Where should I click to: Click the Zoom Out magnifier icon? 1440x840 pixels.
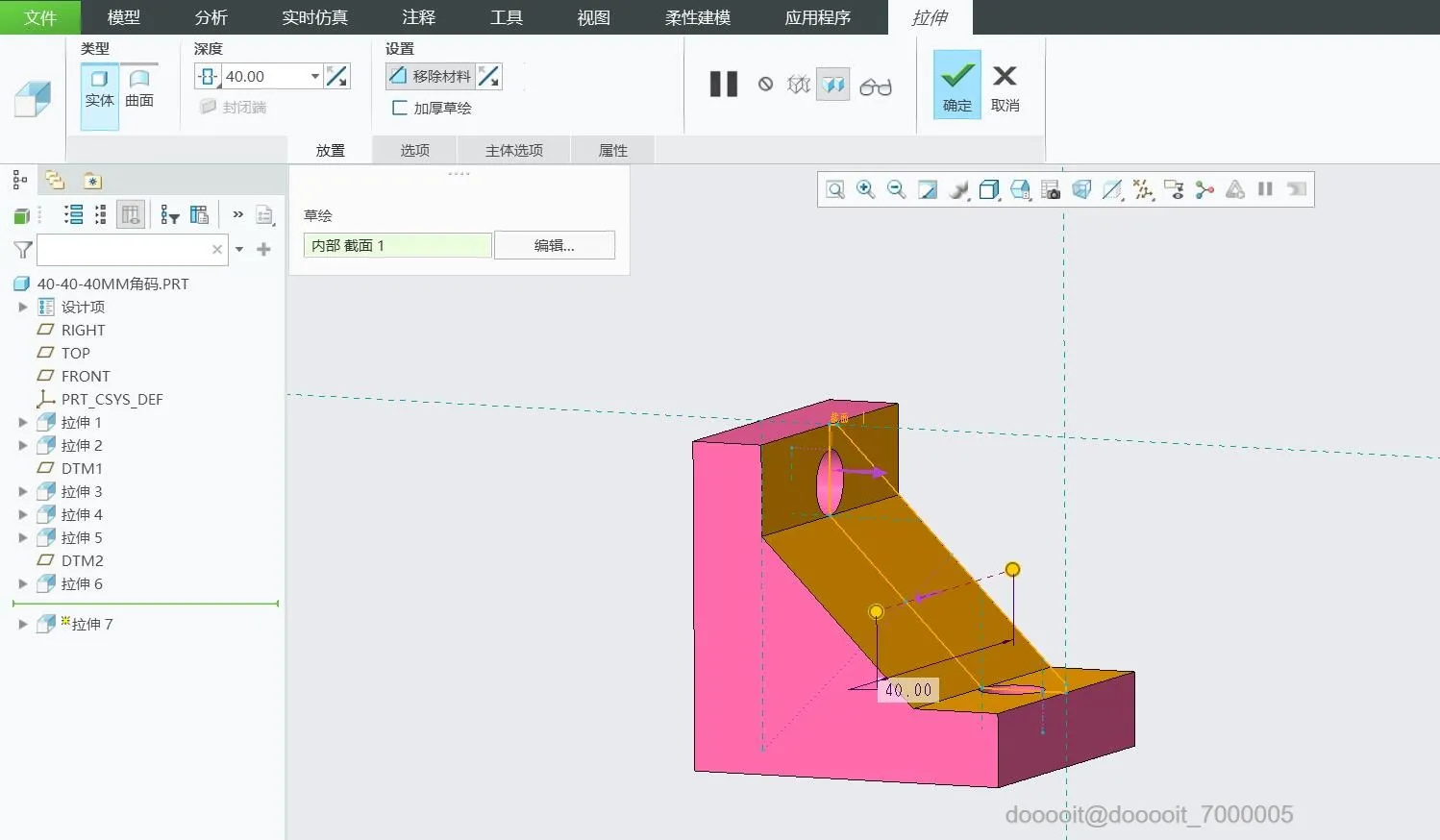pyautogui.click(x=896, y=189)
